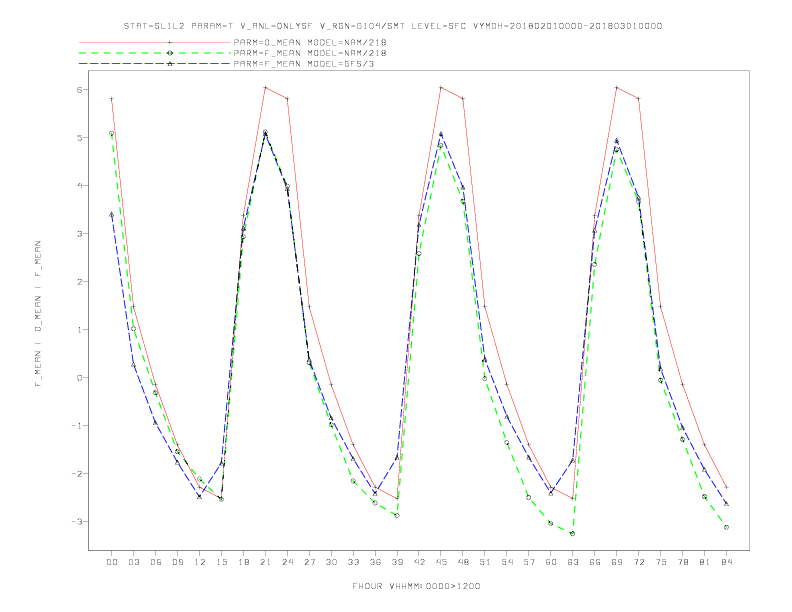Click the red solid line legend sample
The image size is (792, 612).
point(155,42)
